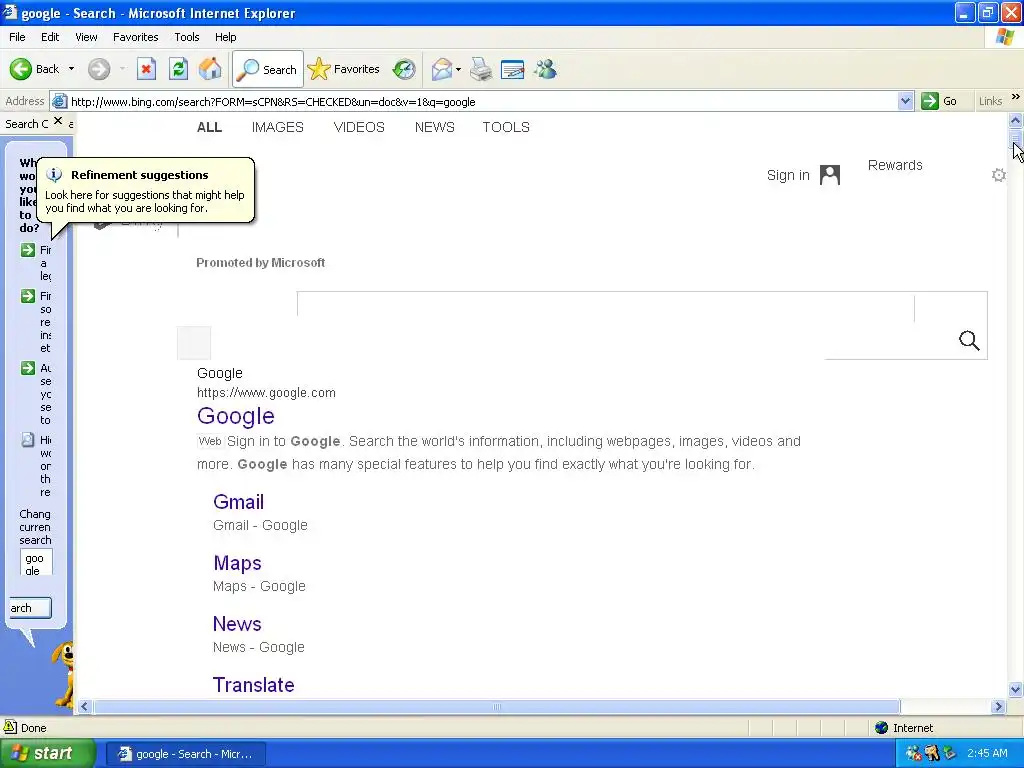Image resolution: width=1024 pixels, height=768 pixels.
Task: Open the Help menu
Action: tap(226, 37)
